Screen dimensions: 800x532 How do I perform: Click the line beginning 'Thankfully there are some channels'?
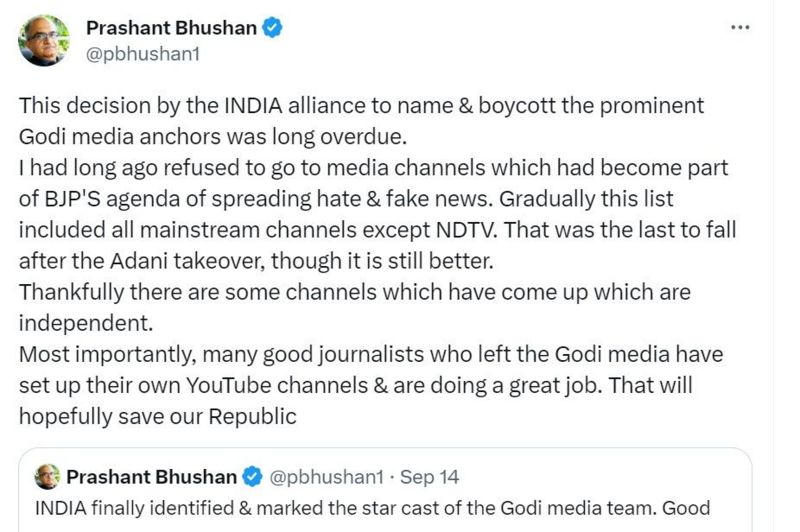click(355, 292)
